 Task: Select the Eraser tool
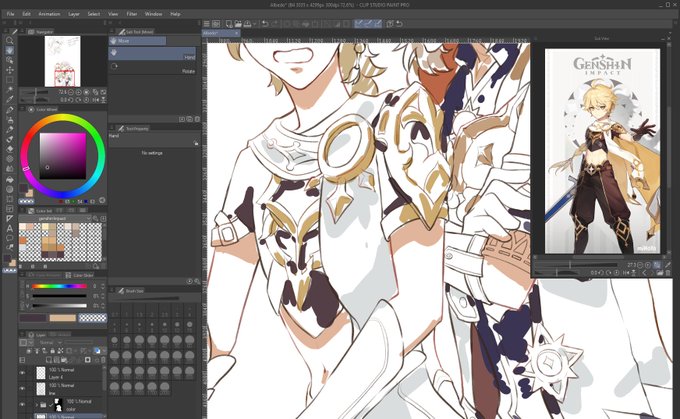click(x=10, y=149)
